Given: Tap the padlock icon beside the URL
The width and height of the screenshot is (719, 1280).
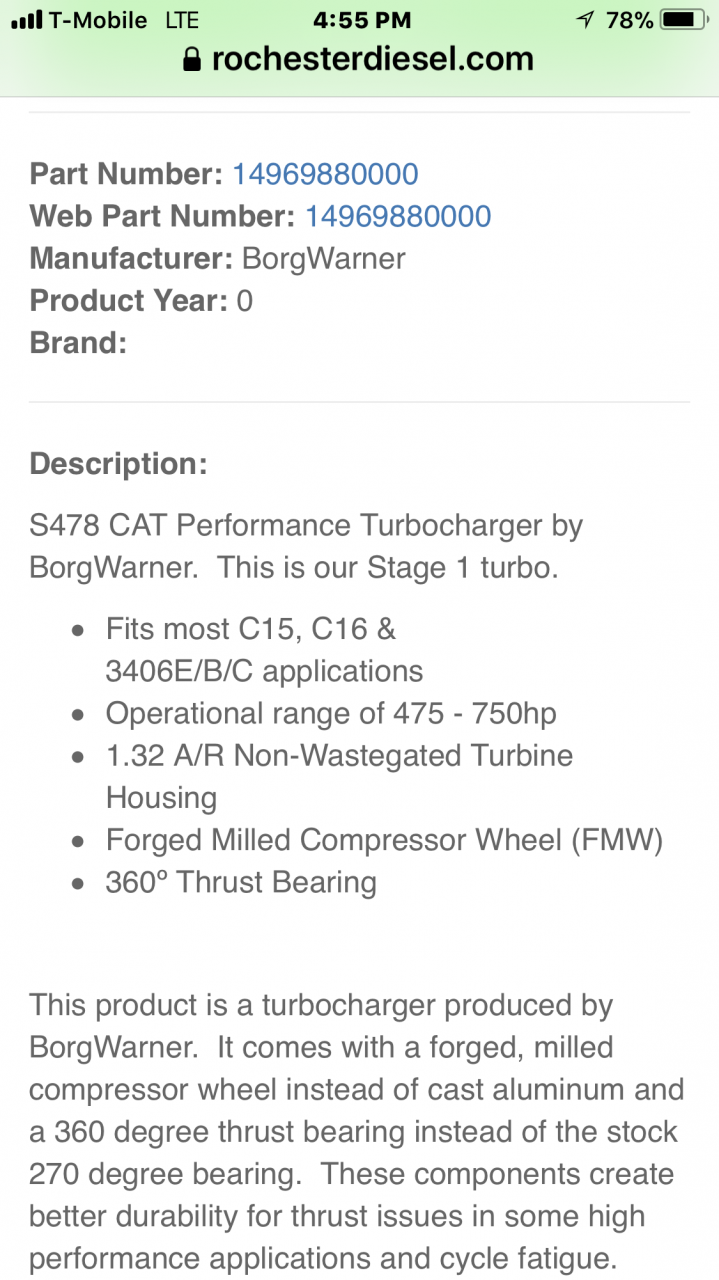Looking at the screenshot, I should (192, 60).
